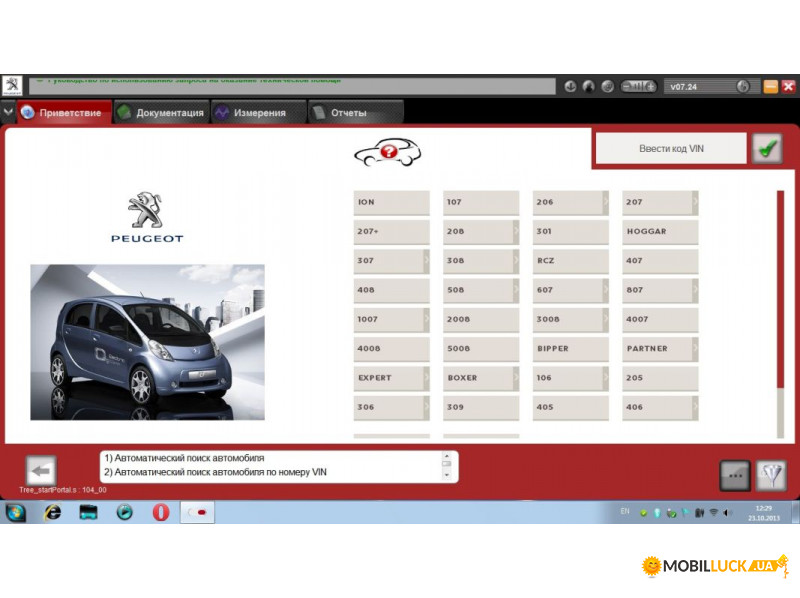Screen dimensions: 800x598
Task: Click the Peugeot lion logo in top-left corner
Action: click(13, 87)
